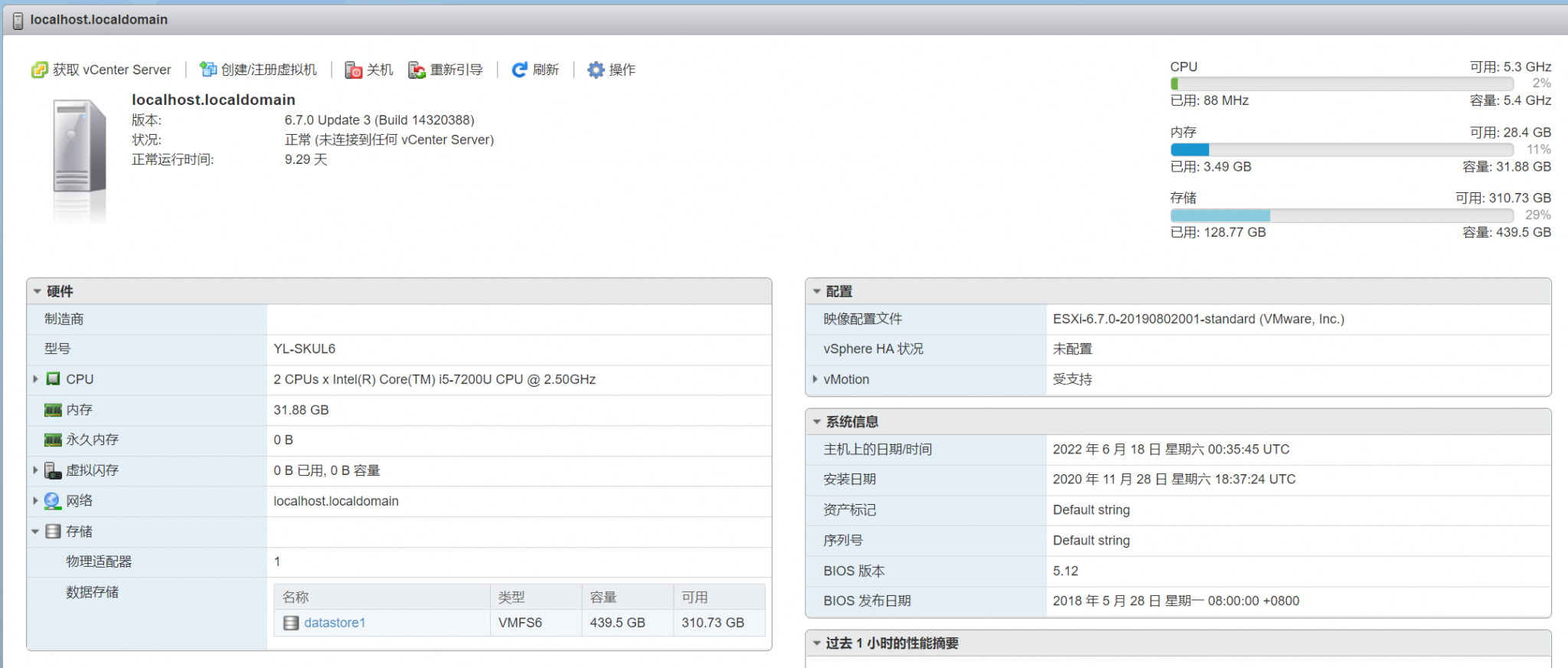Collapse the 存储 storage row
This screenshot has height=668, width=1568.
[35, 532]
